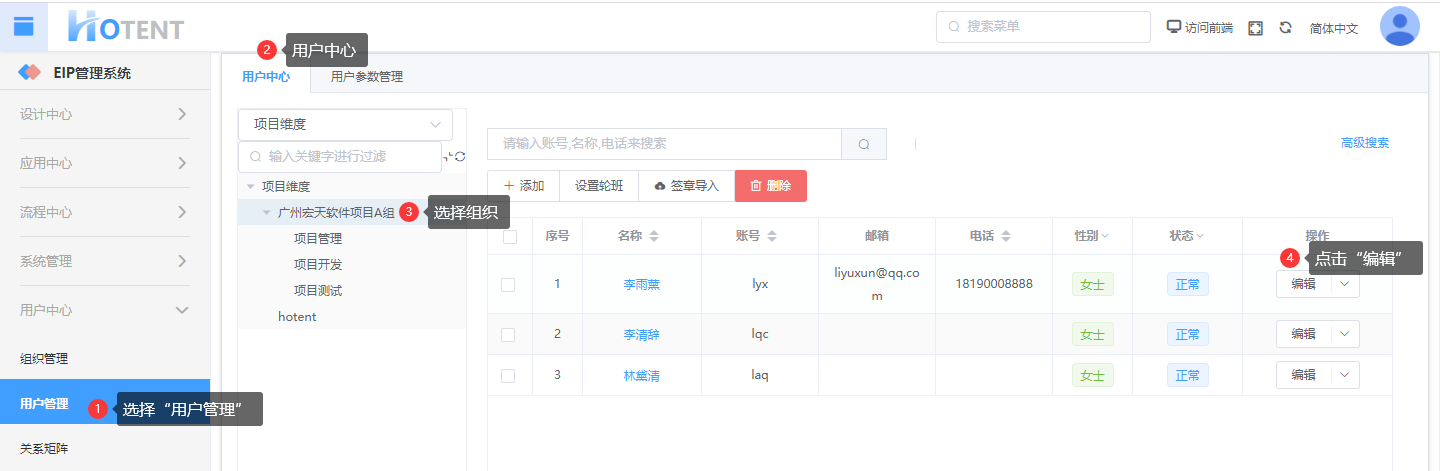
Task: Switch to the 用户参数管理 tab
Action: coord(366,76)
